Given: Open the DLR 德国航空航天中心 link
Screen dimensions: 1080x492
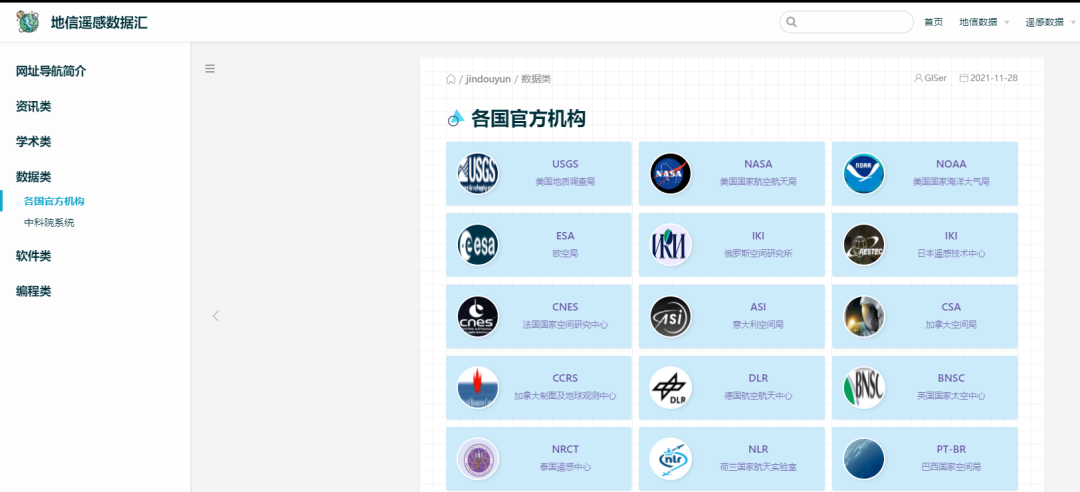Looking at the screenshot, I should (x=731, y=387).
